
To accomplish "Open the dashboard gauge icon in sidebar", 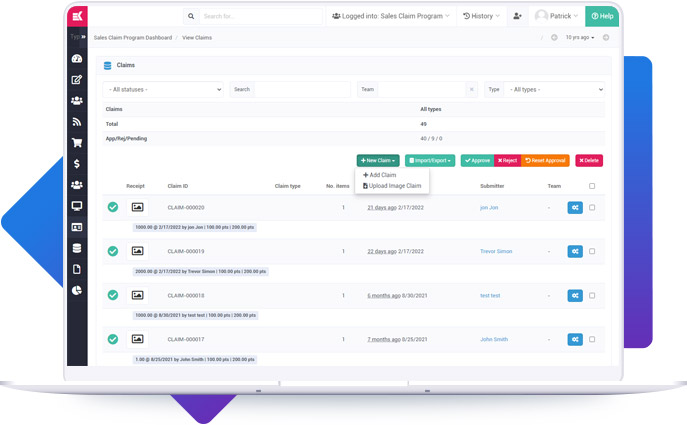I will click(x=77, y=58).
